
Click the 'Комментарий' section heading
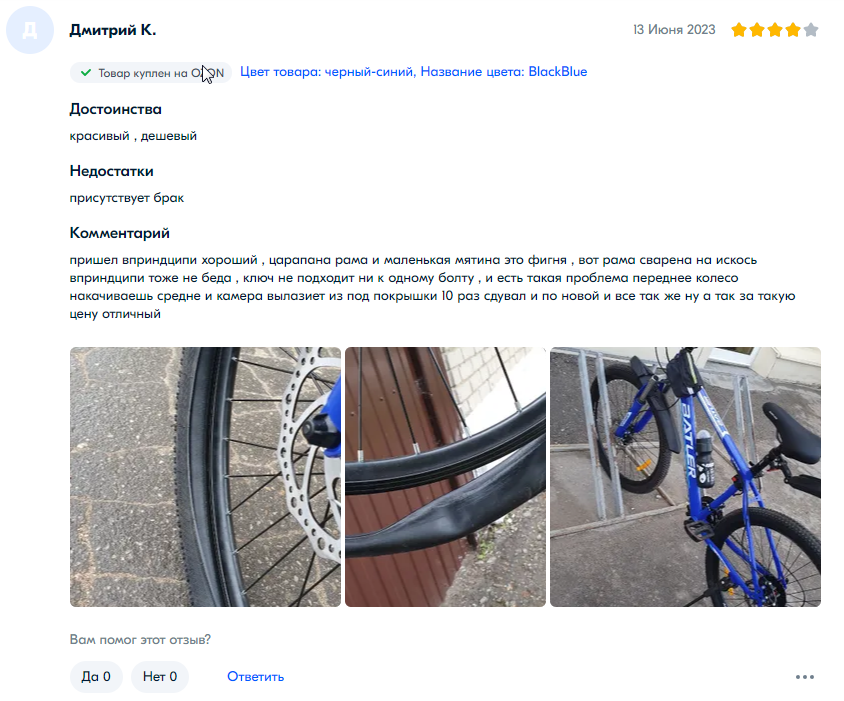(119, 233)
